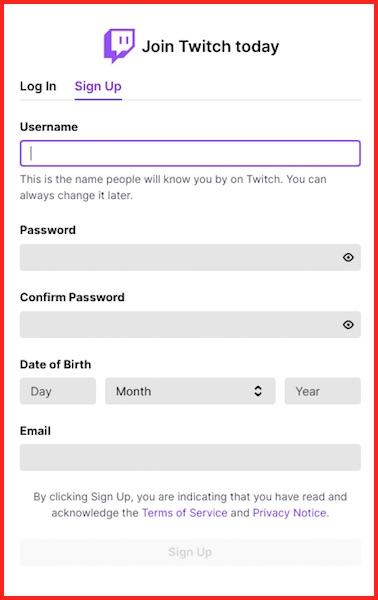The width and height of the screenshot is (378, 600).
Task: Click the Username label text
Action: (49, 127)
